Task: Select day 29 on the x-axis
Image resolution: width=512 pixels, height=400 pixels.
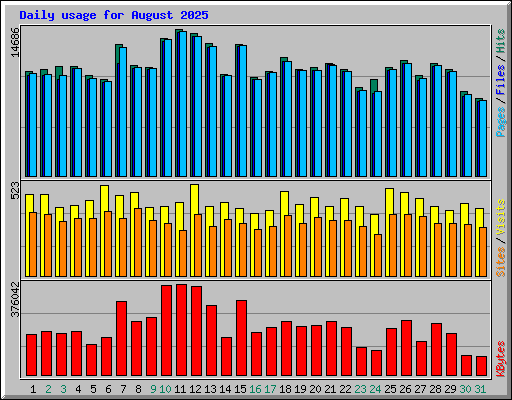Action: (x=450, y=389)
